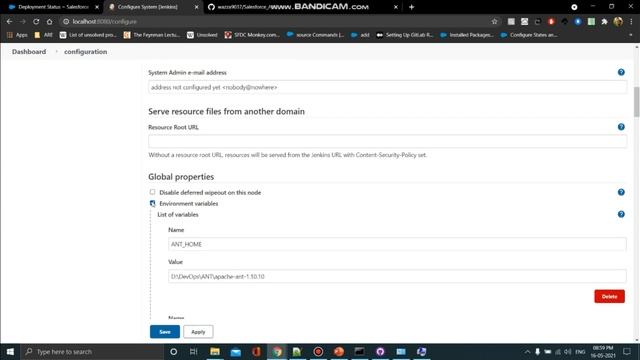Show hidden system tray icons
The width and height of the screenshot is (640, 360).
527,351
